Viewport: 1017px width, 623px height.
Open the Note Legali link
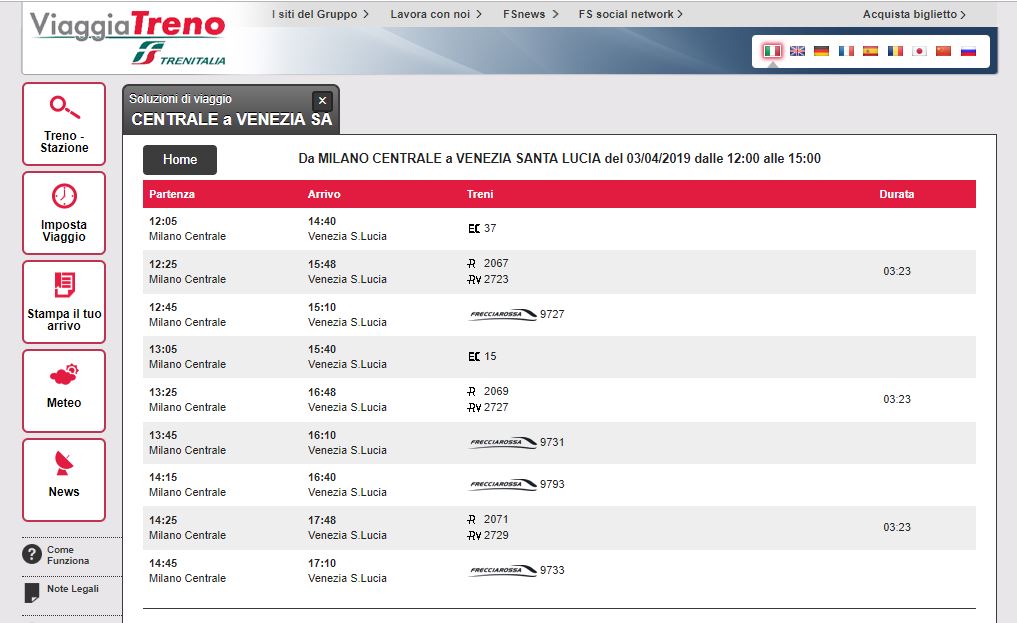(73, 589)
